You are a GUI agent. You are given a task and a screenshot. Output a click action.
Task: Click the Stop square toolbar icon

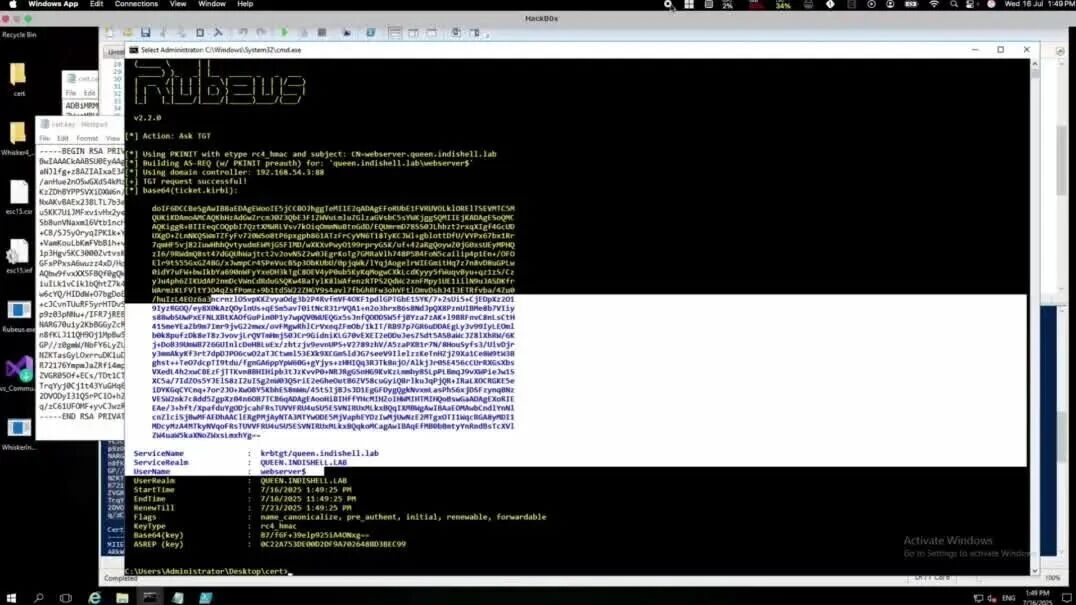(x=322, y=32)
